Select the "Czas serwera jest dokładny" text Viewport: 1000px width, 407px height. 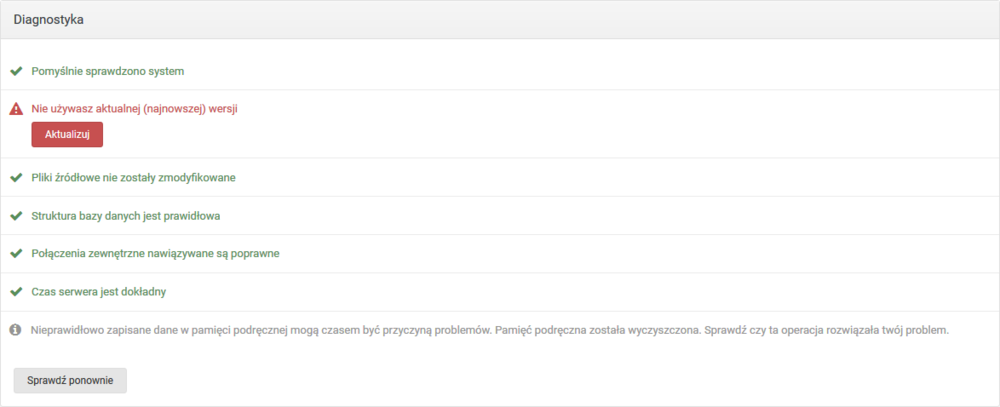[99, 292]
